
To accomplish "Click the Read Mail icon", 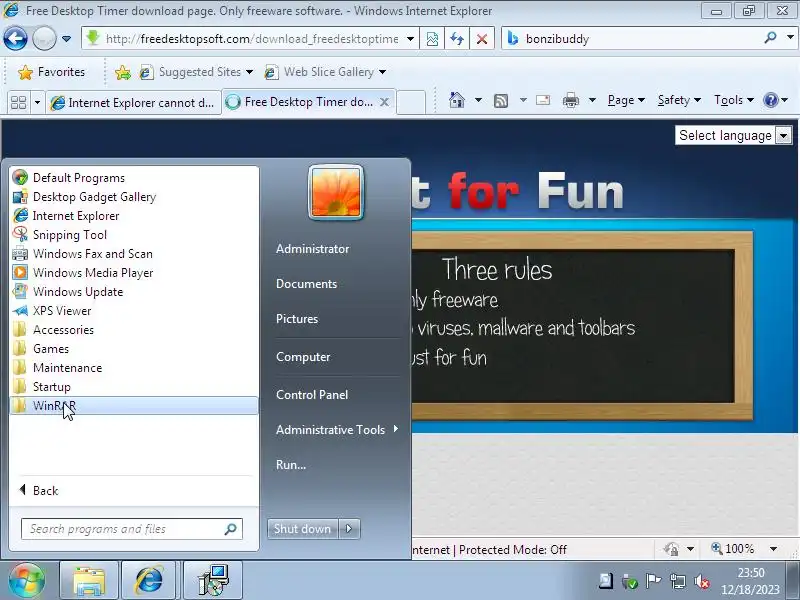I will point(543,100).
